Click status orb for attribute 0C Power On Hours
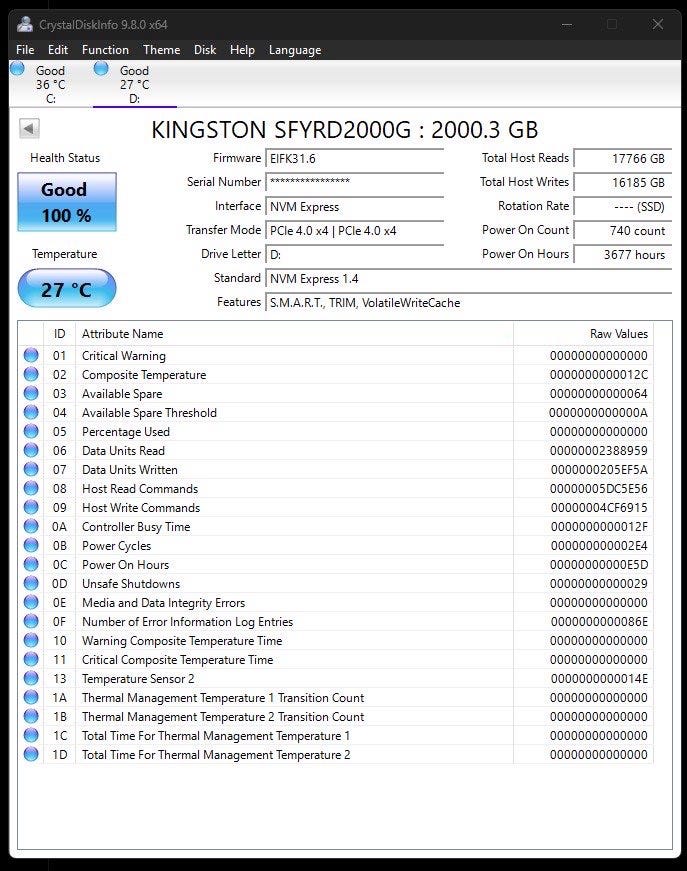Image resolution: width=687 pixels, height=871 pixels. point(31,564)
